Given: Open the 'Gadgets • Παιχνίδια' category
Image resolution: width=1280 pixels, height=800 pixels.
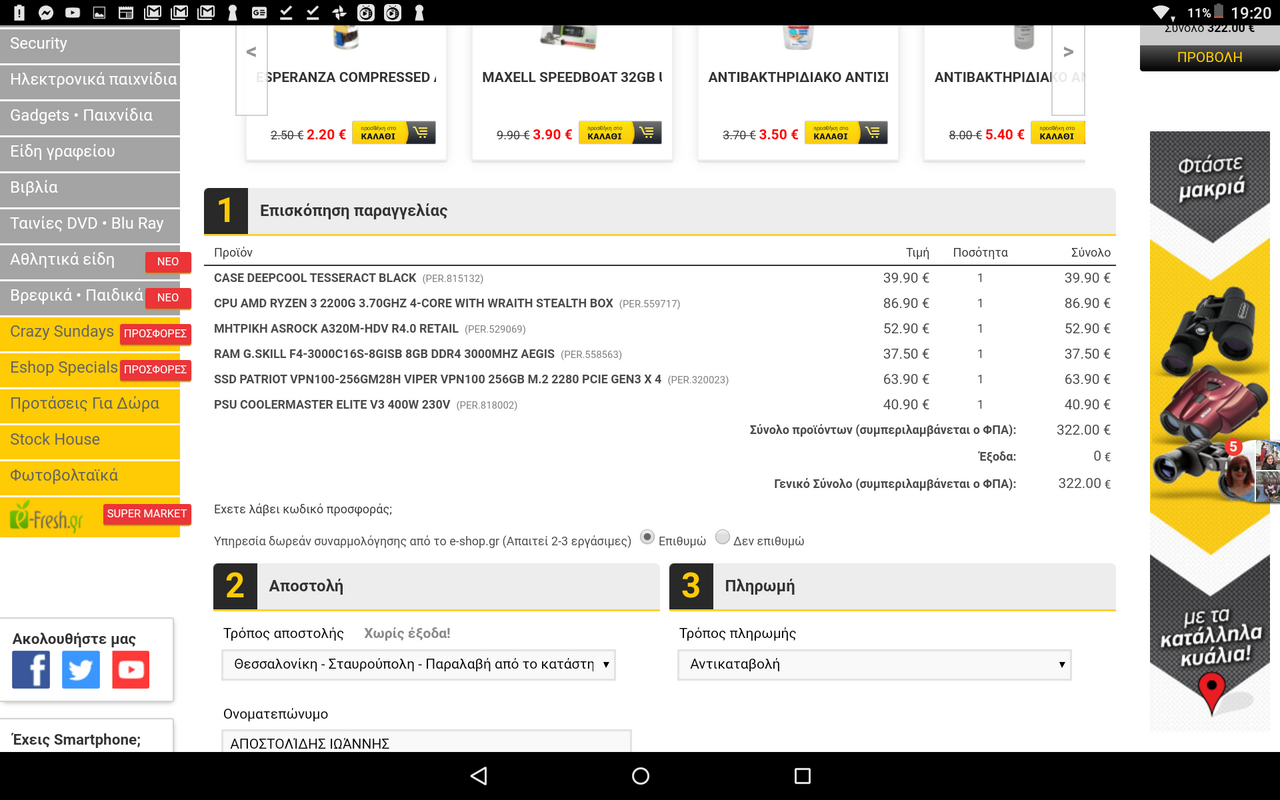Looking at the screenshot, I should pos(90,116).
